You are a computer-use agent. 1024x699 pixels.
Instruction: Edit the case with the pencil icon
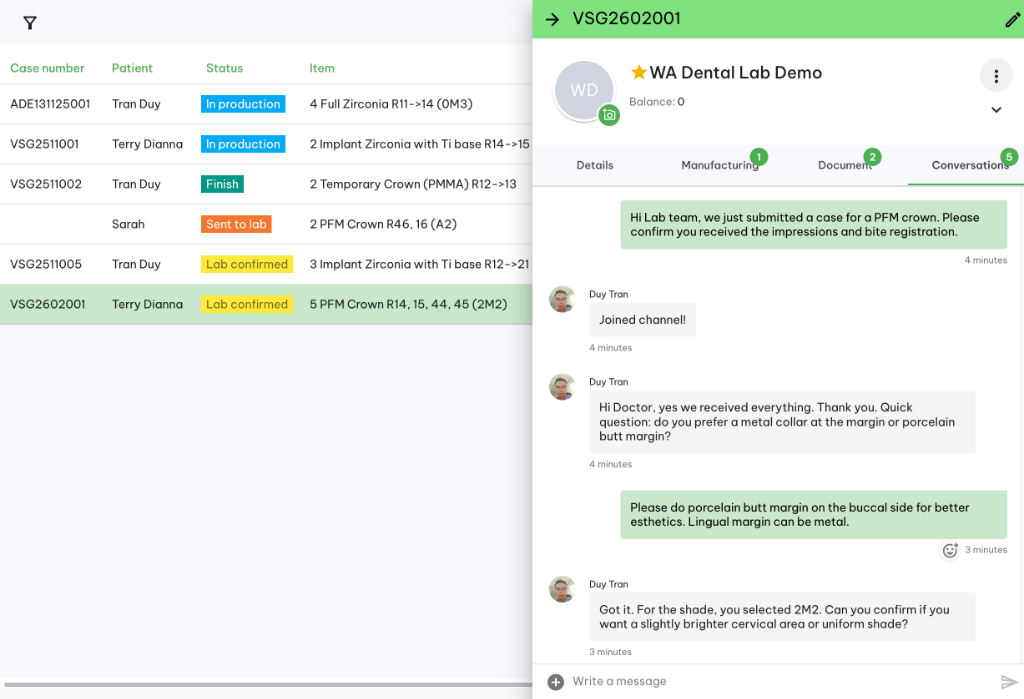click(1012, 18)
